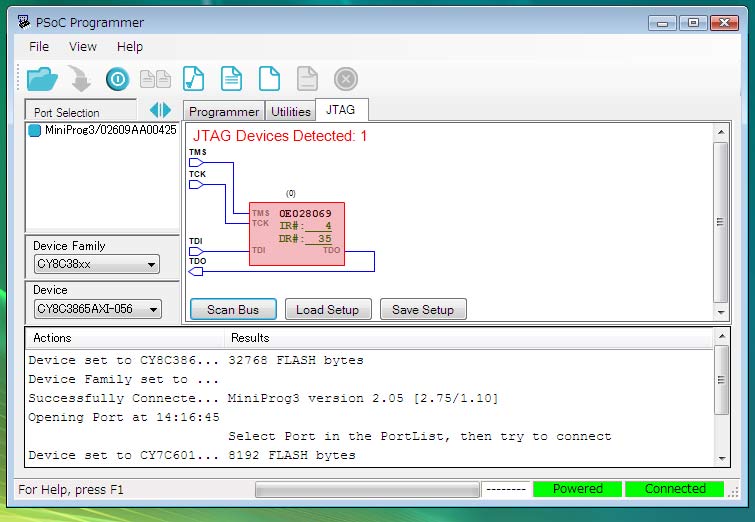Image resolution: width=755 pixels, height=522 pixels.
Task: Select the JTAG tab
Action: coord(341,110)
